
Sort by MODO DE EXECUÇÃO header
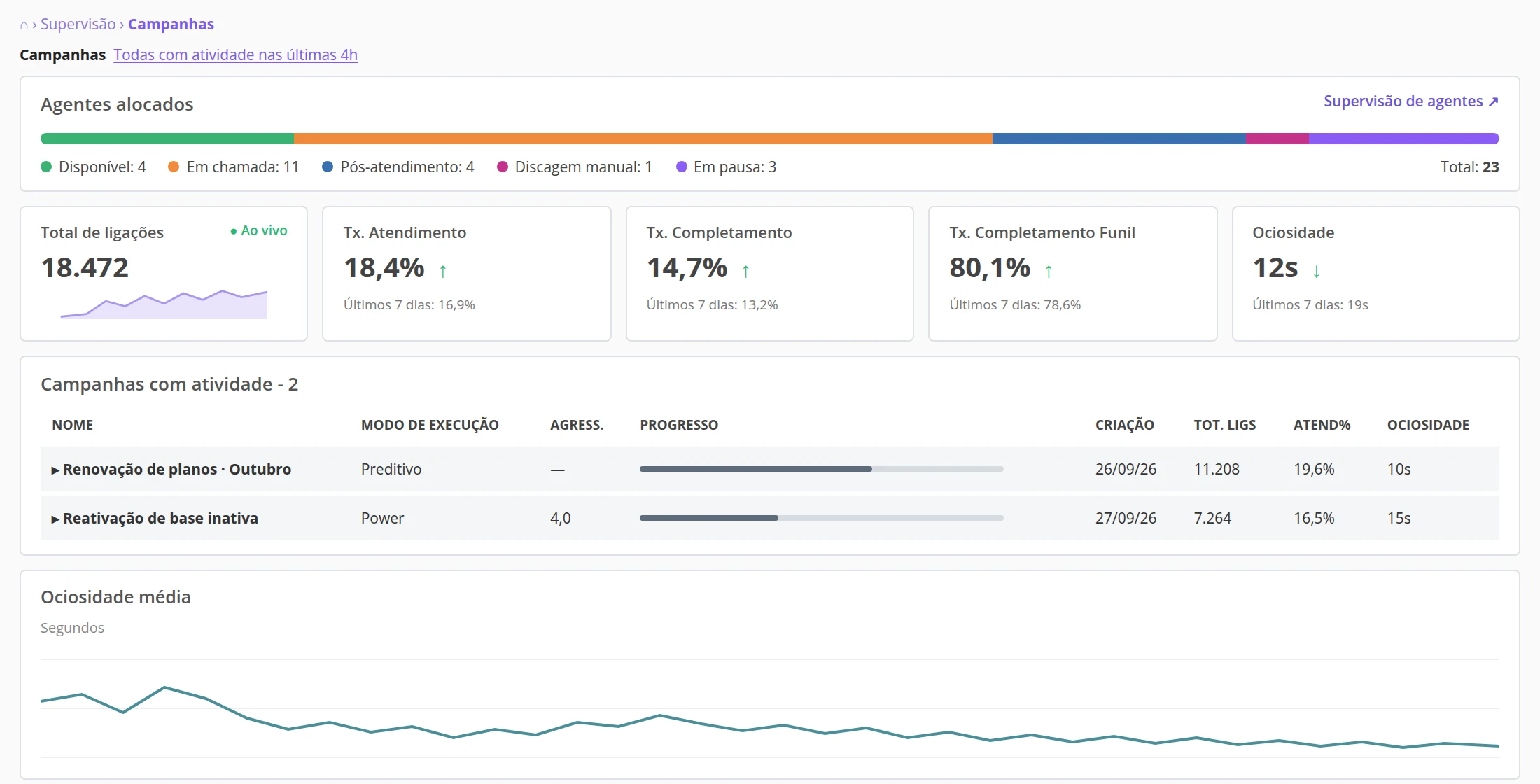(430, 425)
